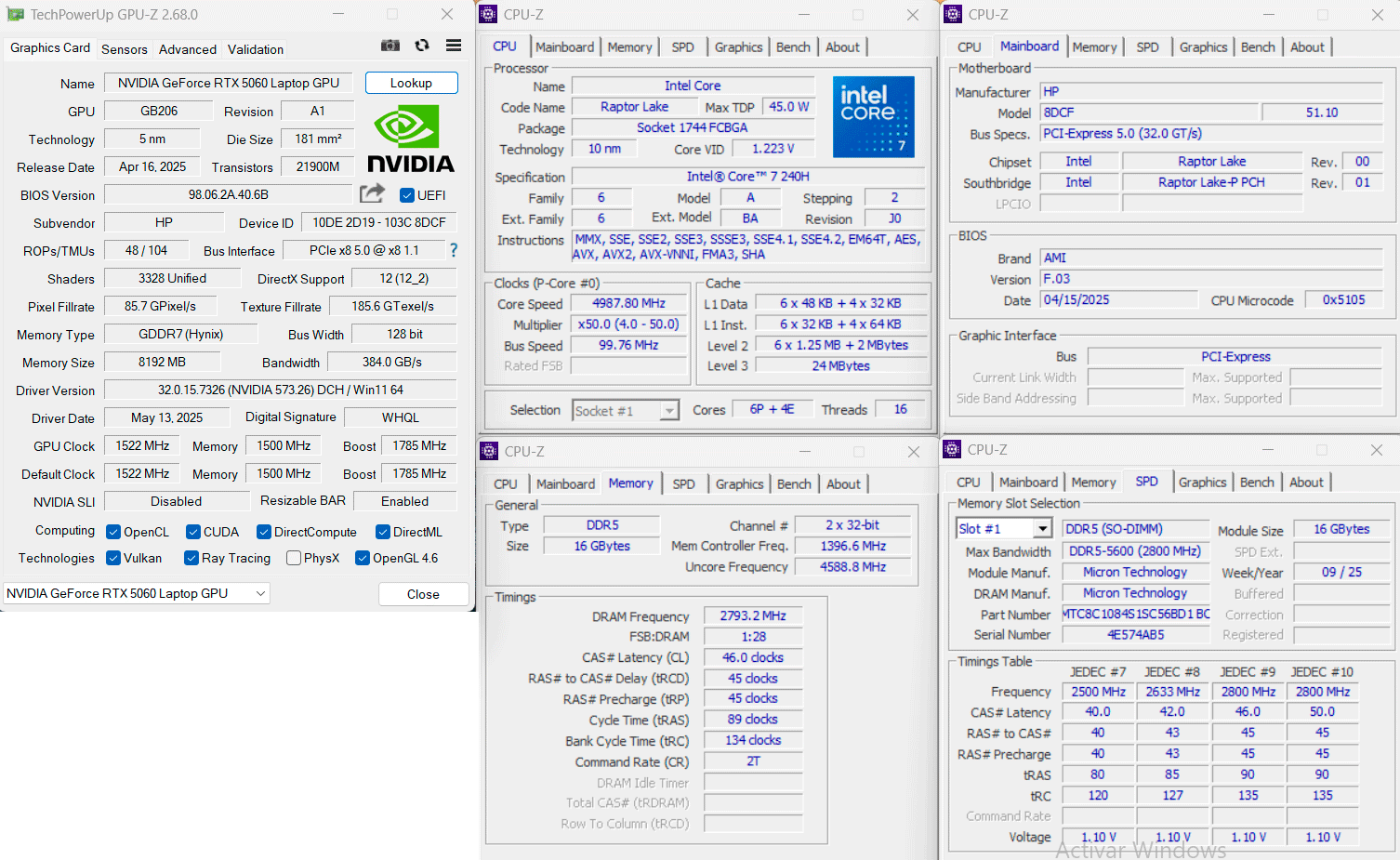Click the Lookup button in GPU-Z
This screenshot has width=1400, height=860.
pos(411,83)
